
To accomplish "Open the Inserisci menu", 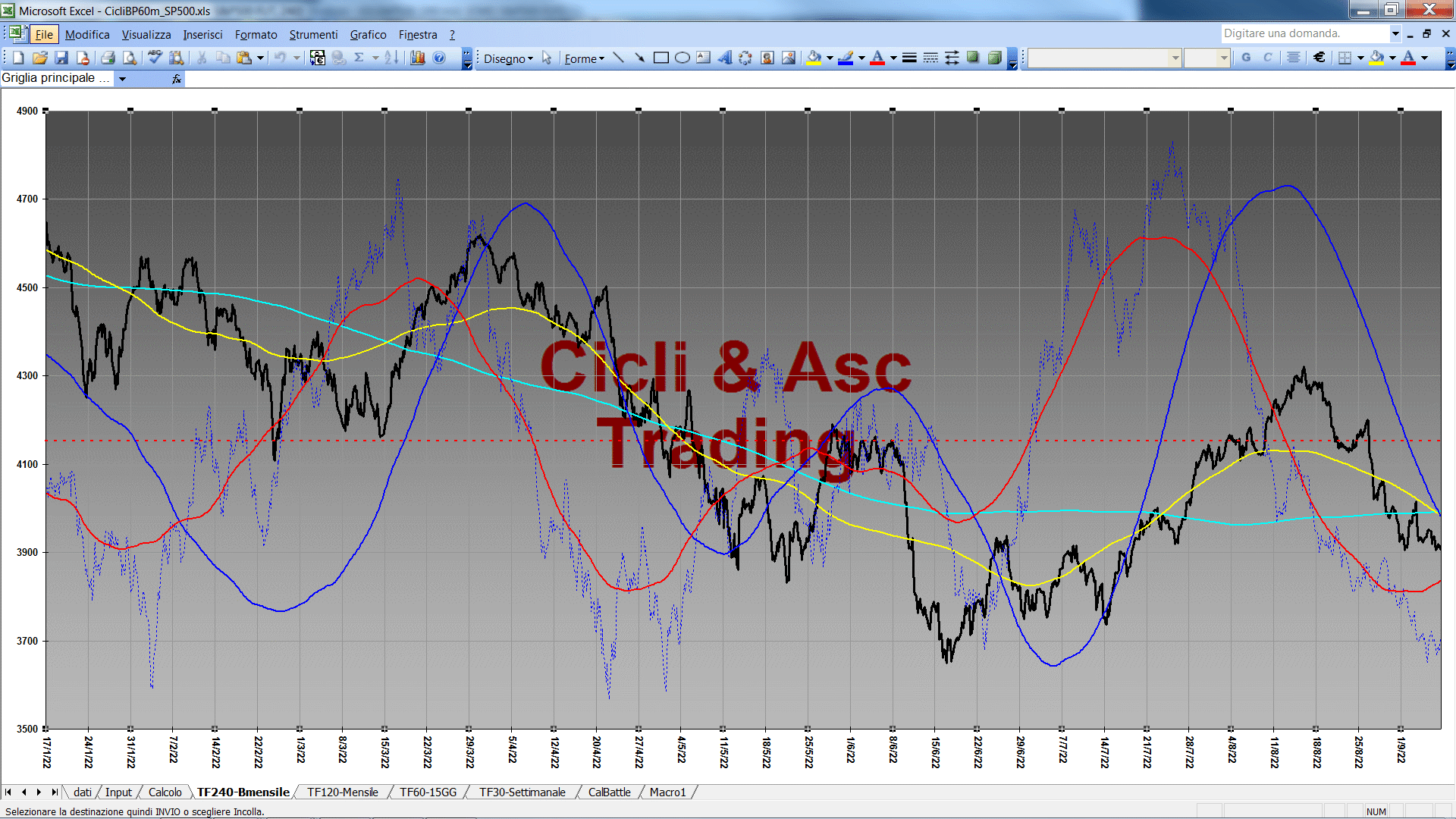I will [x=202, y=34].
